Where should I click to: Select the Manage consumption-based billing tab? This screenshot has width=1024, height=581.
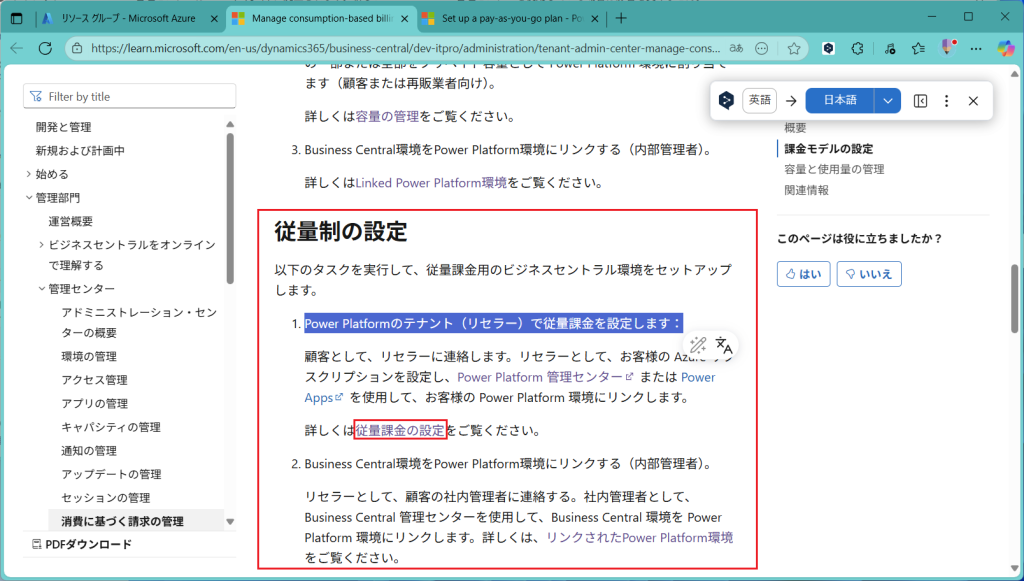(x=321, y=18)
